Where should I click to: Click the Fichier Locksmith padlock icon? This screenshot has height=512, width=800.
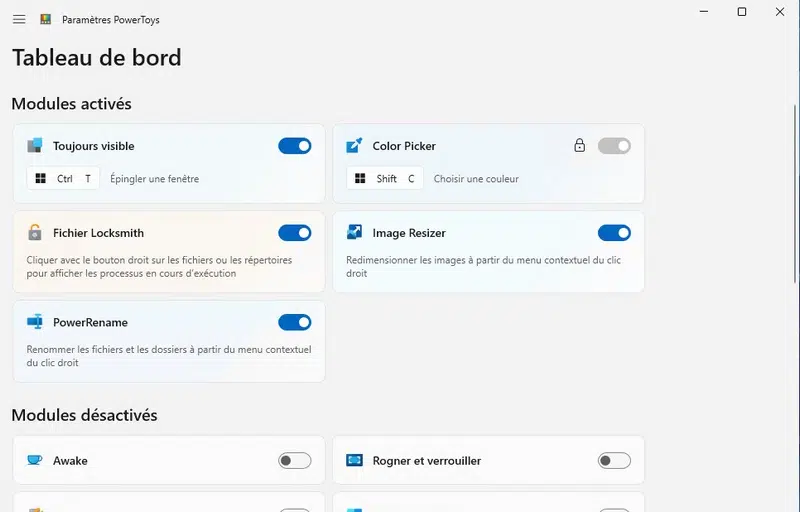35,233
